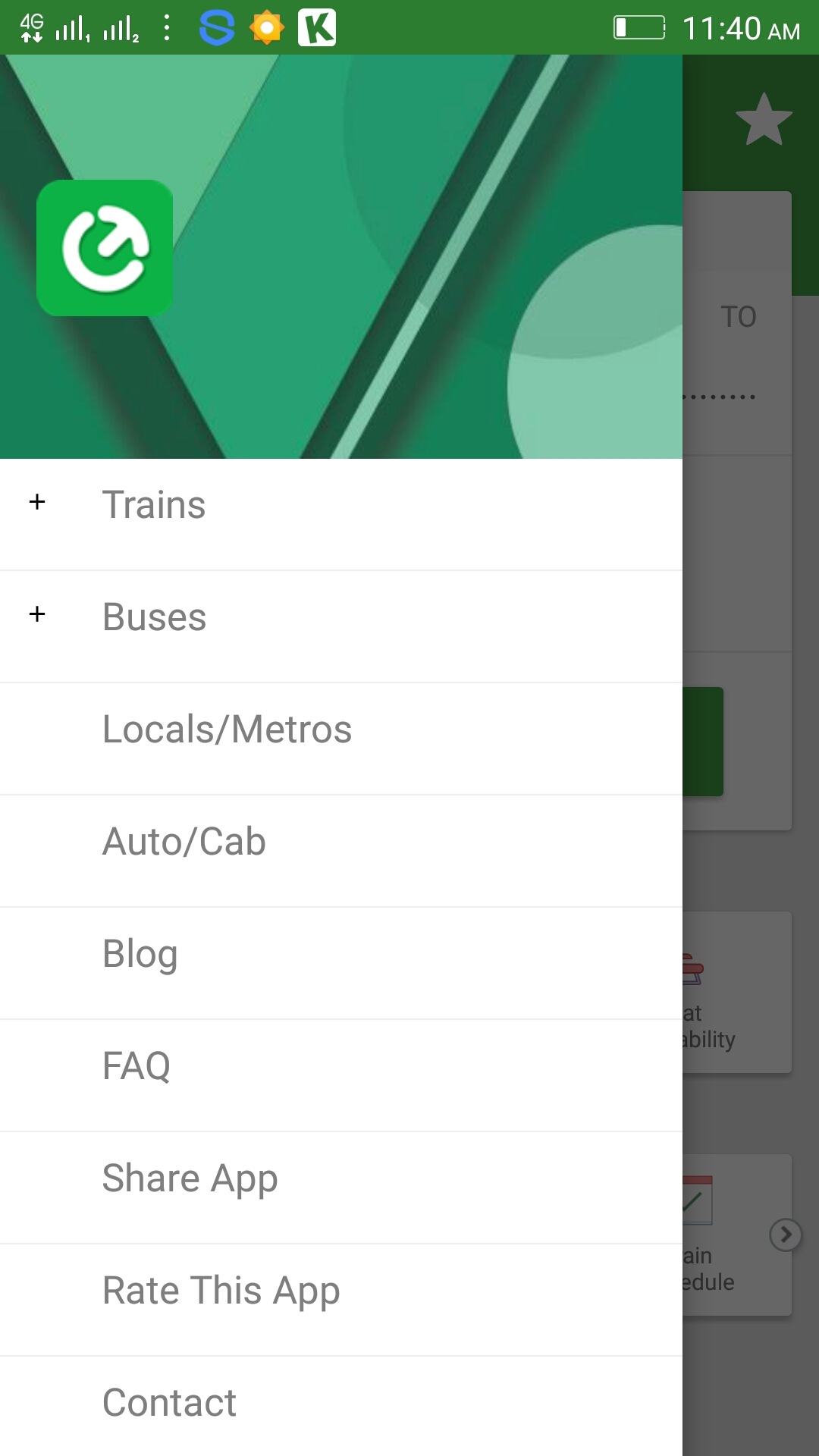Tap the blue S notification icon
The height and width of the screenshot is (1456, 819).
pyautogui.click(x=217, y=28)
